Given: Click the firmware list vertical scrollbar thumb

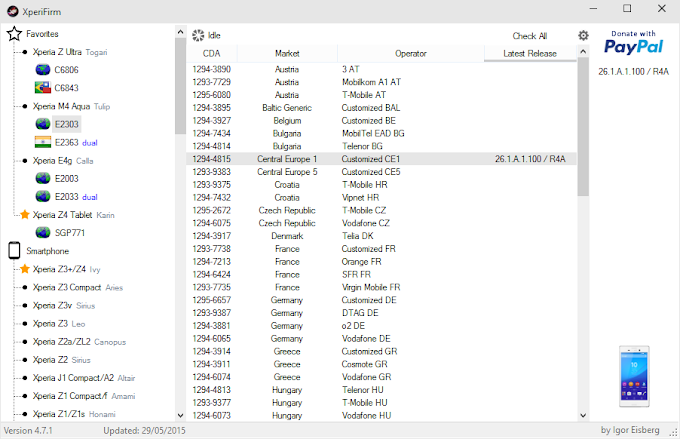Looking at the screenshot, I should pos(583,127).
